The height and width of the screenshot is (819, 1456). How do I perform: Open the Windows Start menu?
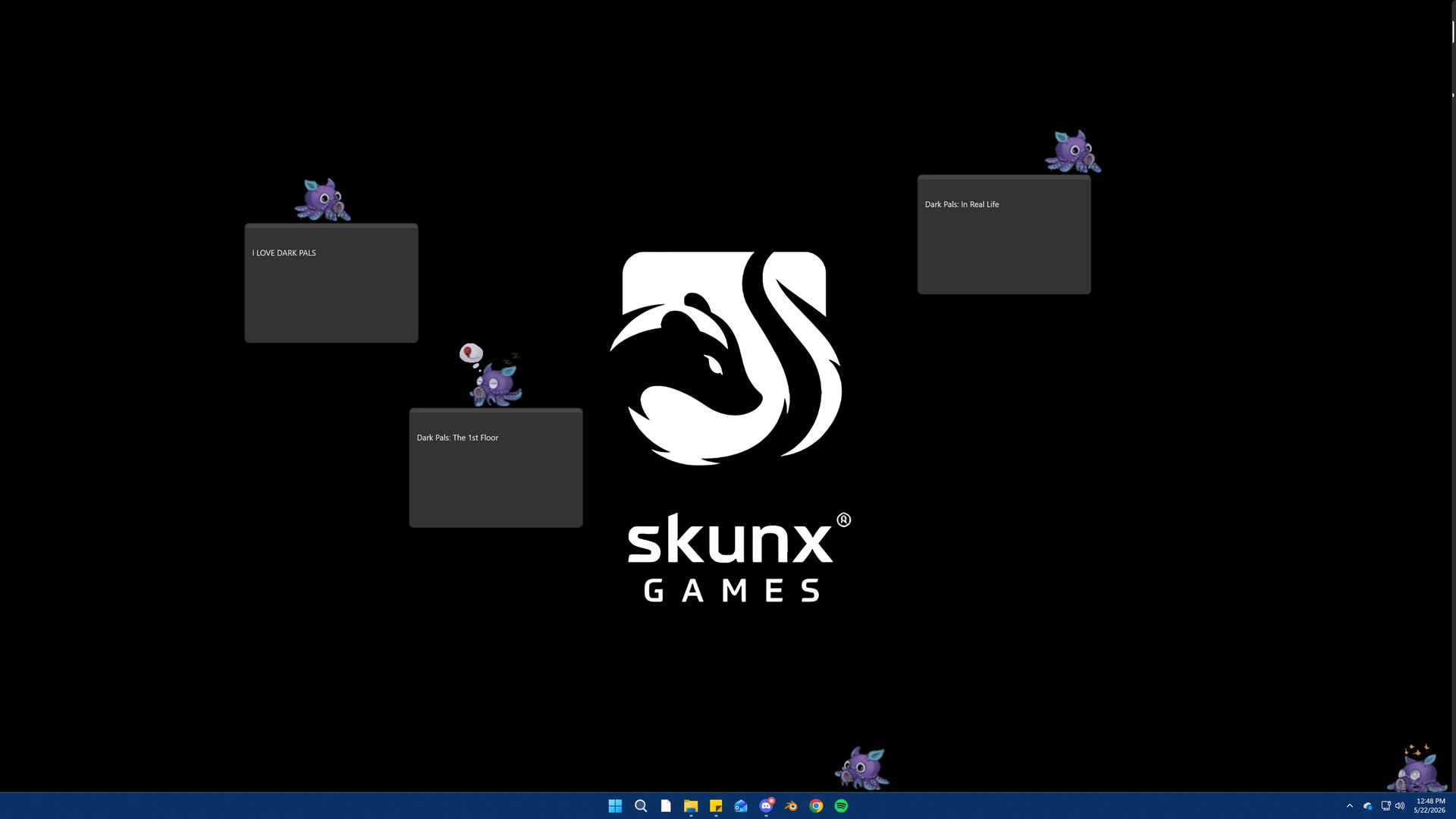(615, 805)
